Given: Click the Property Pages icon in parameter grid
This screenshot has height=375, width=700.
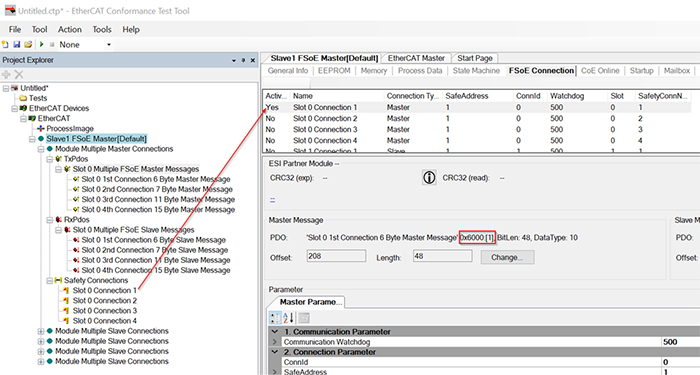Looking at the screenshot, I should pyautogui.click(x=304, y=318).
